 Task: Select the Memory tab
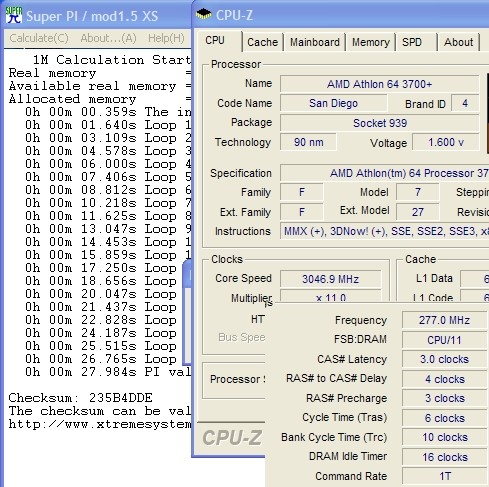pyautogui.click(x=371, y=42)
